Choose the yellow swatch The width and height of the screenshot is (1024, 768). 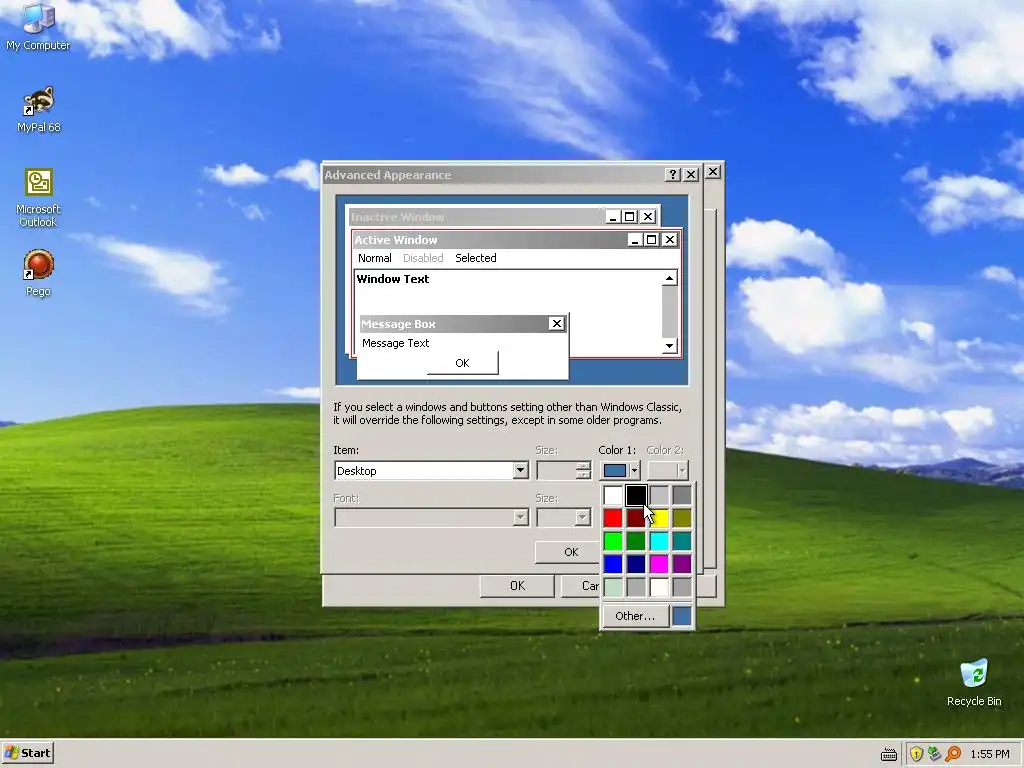pyautogui.click(x=658, y=518)
